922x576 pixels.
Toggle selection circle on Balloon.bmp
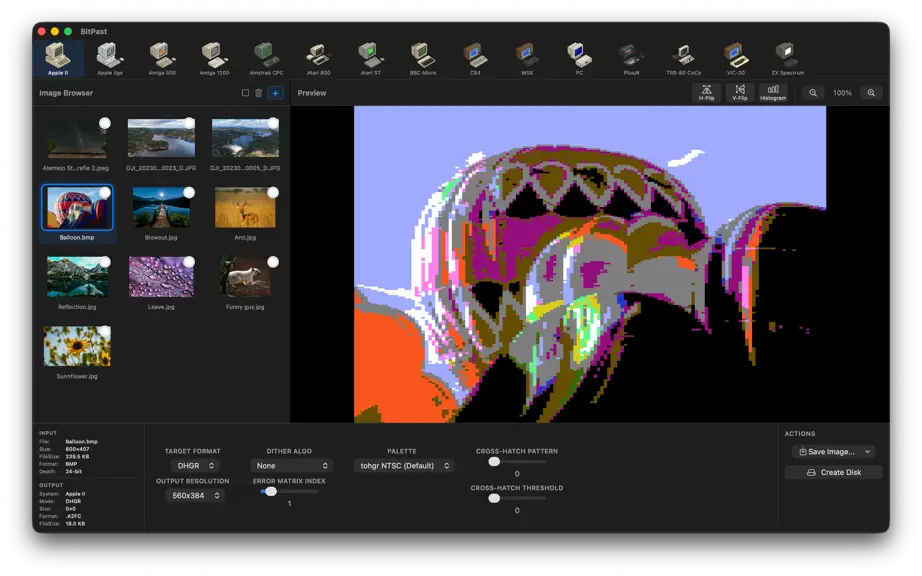point(105,192)
